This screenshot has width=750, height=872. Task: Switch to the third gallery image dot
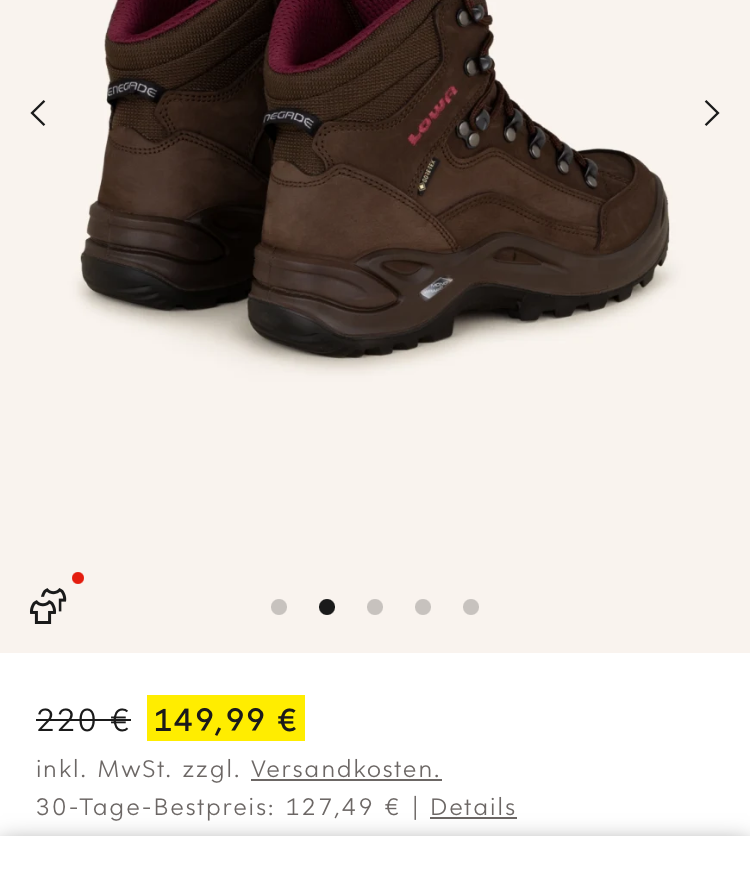[375, 607]
